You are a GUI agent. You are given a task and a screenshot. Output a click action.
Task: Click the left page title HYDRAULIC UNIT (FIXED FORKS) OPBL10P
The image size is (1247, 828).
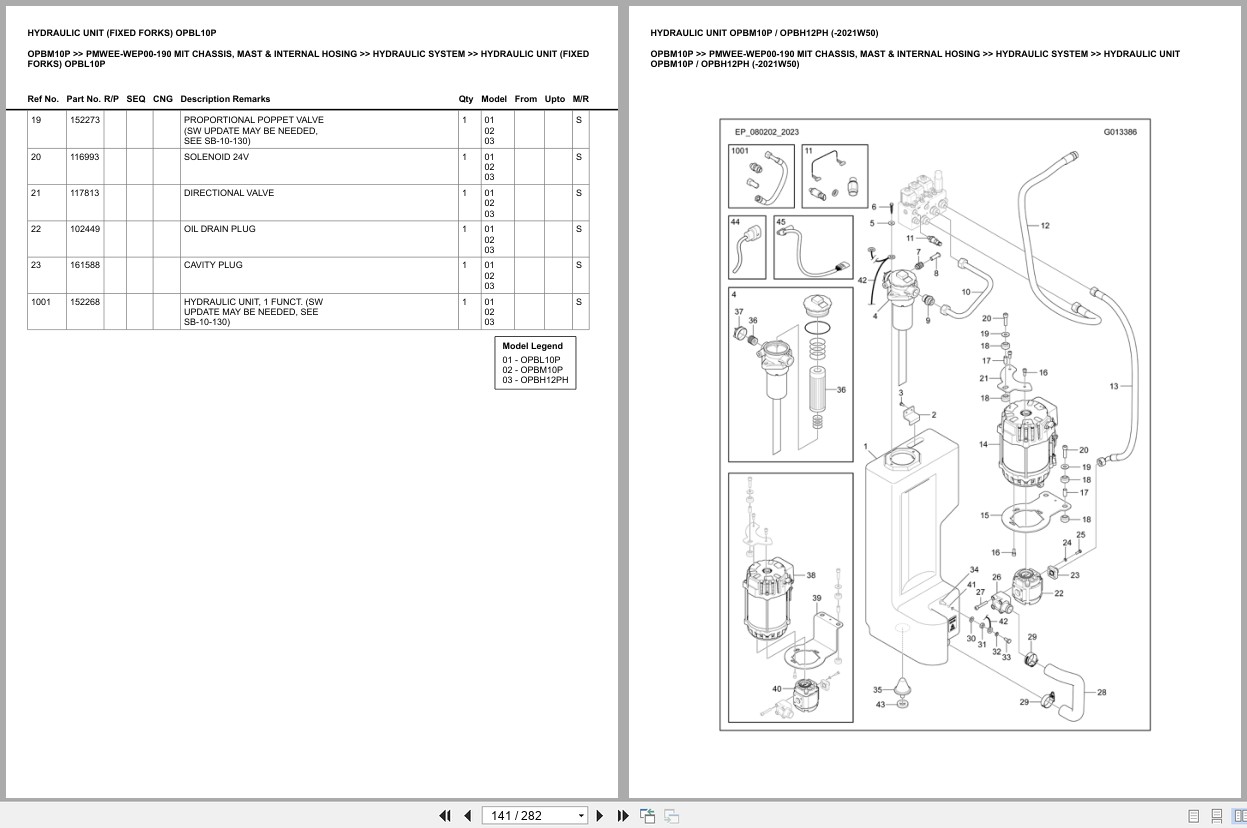[122, 33]
